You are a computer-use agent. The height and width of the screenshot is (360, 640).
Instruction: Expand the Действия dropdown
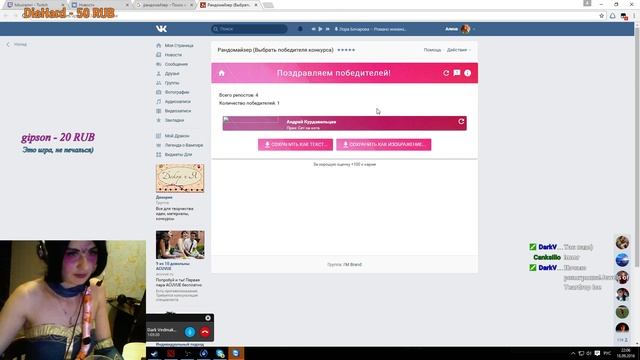[459, 50]
